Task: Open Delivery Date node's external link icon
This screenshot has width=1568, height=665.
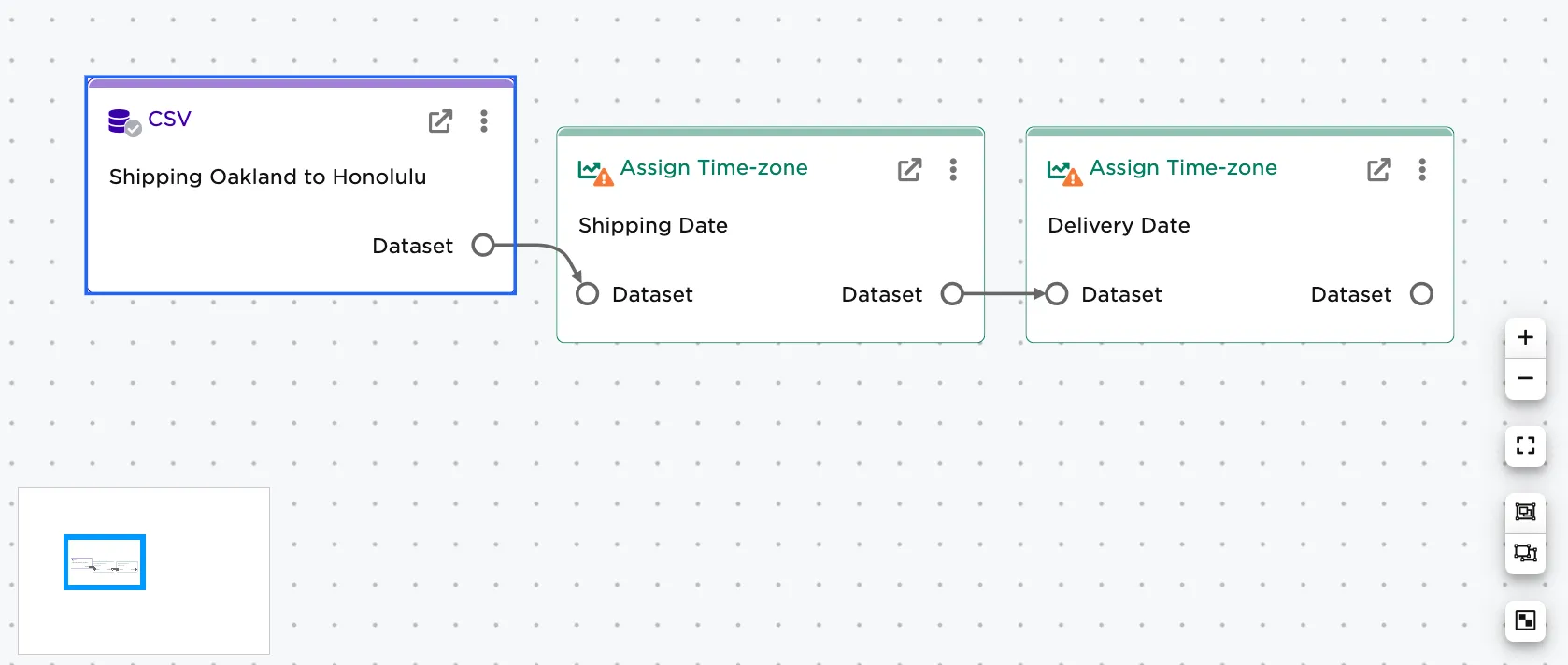Action: coord(1378,170)
